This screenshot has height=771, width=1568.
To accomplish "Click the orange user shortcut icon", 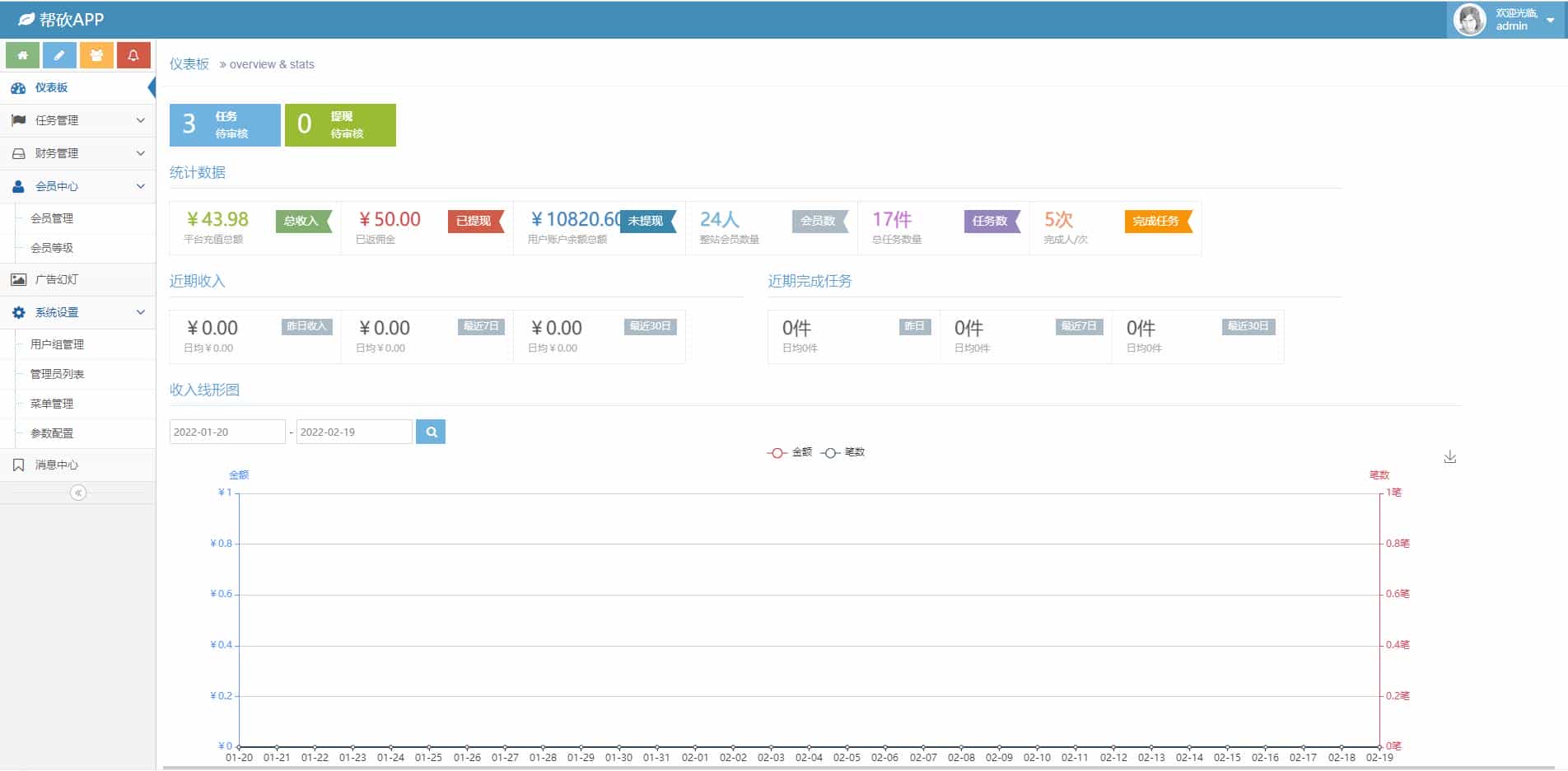I will pyautogui.click(x=96, y=55).
